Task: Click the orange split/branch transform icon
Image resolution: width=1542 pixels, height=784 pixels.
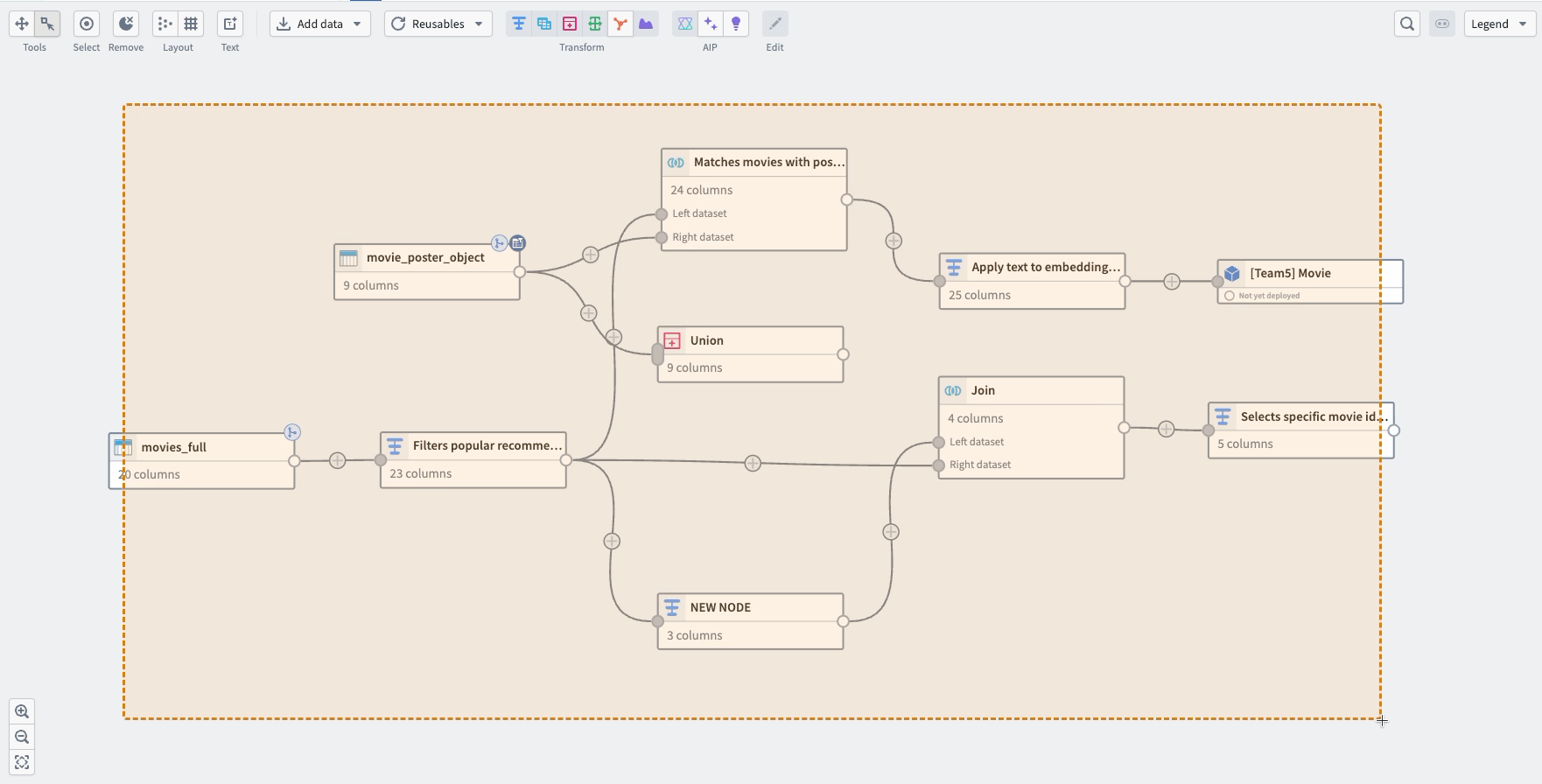Action: click(x=620, y=24)
